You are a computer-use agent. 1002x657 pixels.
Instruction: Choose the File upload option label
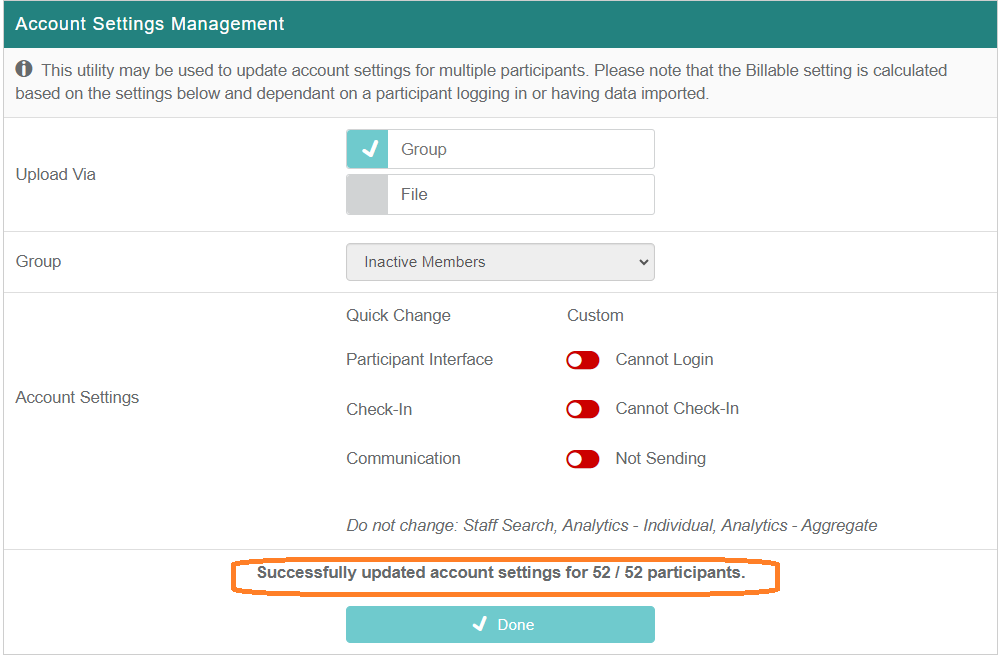pyautogui.click(x=414, y=195)
